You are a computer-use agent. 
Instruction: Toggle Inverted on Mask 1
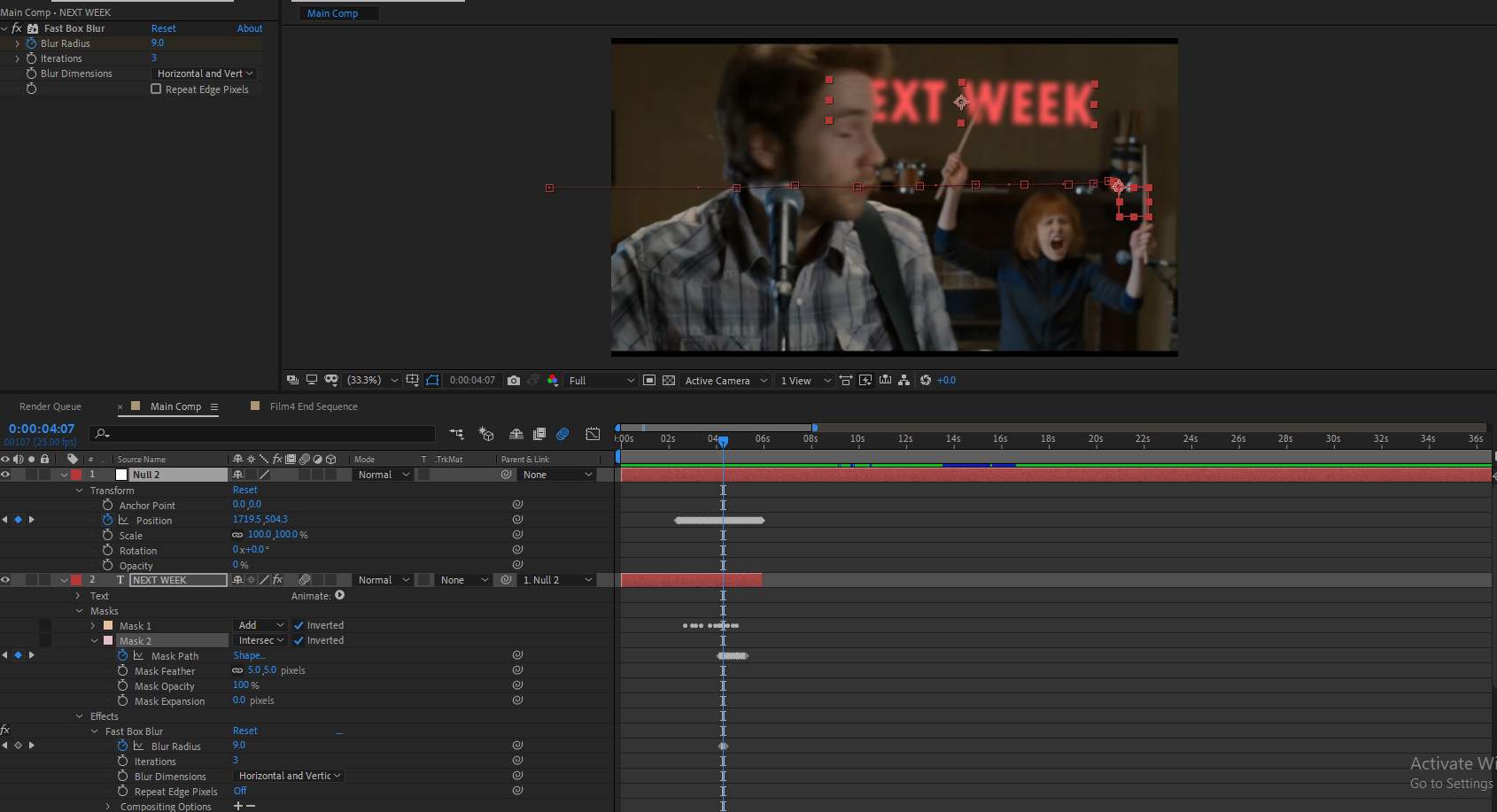click(299, 624)
